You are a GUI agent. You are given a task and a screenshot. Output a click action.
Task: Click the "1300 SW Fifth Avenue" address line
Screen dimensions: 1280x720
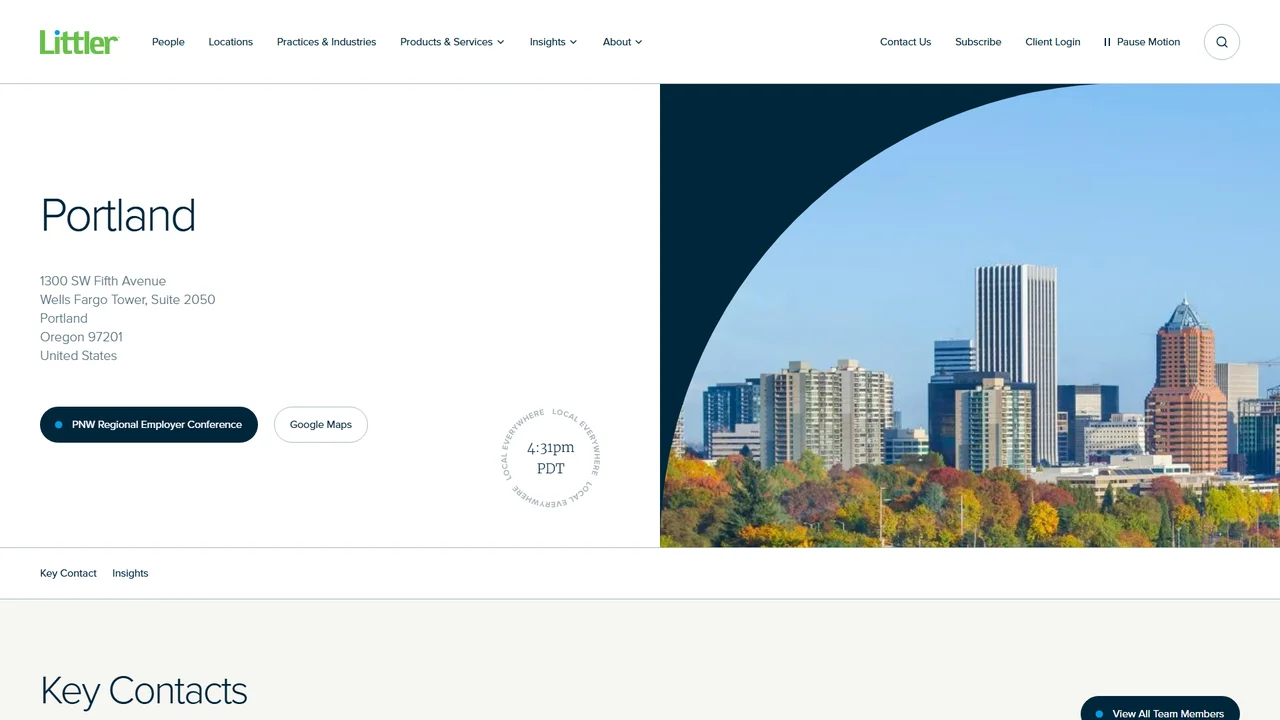pyautogui.click(x=103, y=281)
